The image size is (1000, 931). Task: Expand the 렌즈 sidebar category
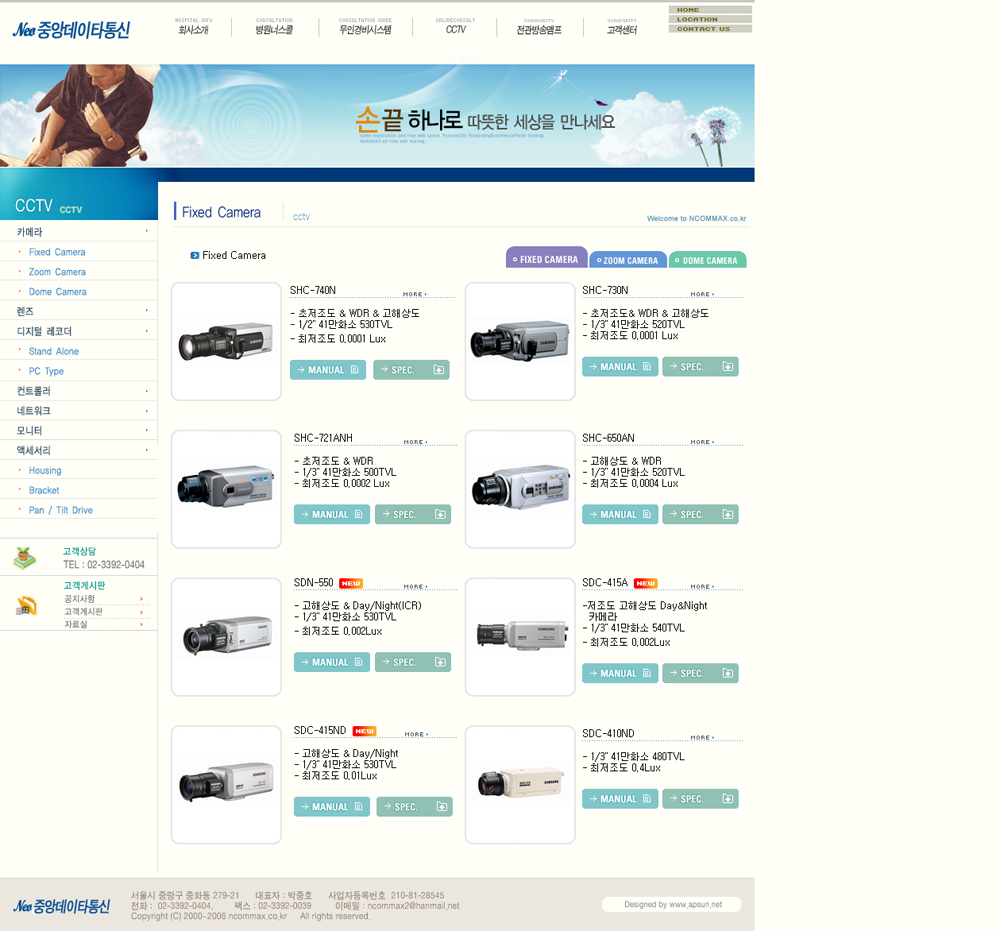[x=78, y=311]
